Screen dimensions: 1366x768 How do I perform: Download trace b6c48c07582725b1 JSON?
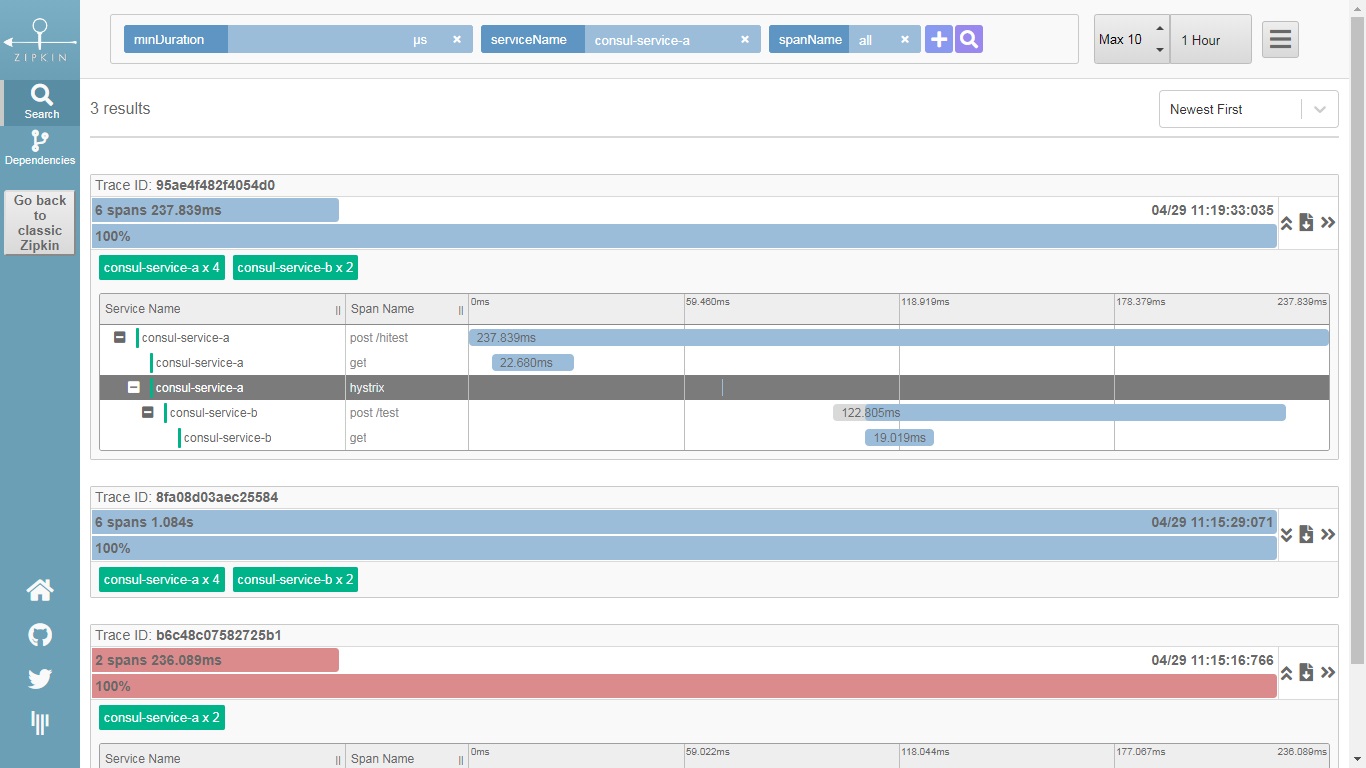tap(1306, 673)
